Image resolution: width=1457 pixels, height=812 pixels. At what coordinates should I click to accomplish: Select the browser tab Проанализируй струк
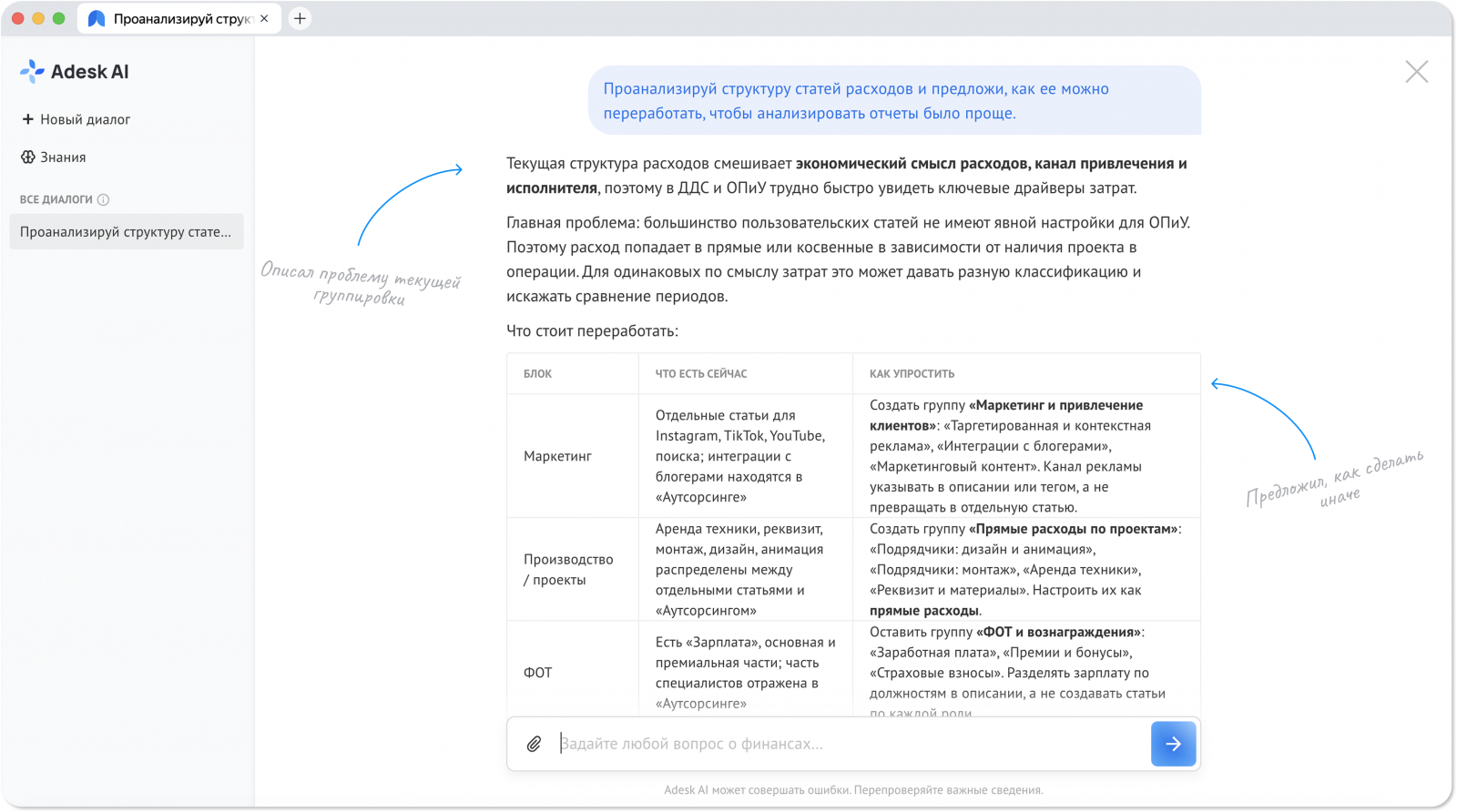click(x=179, y=18)
